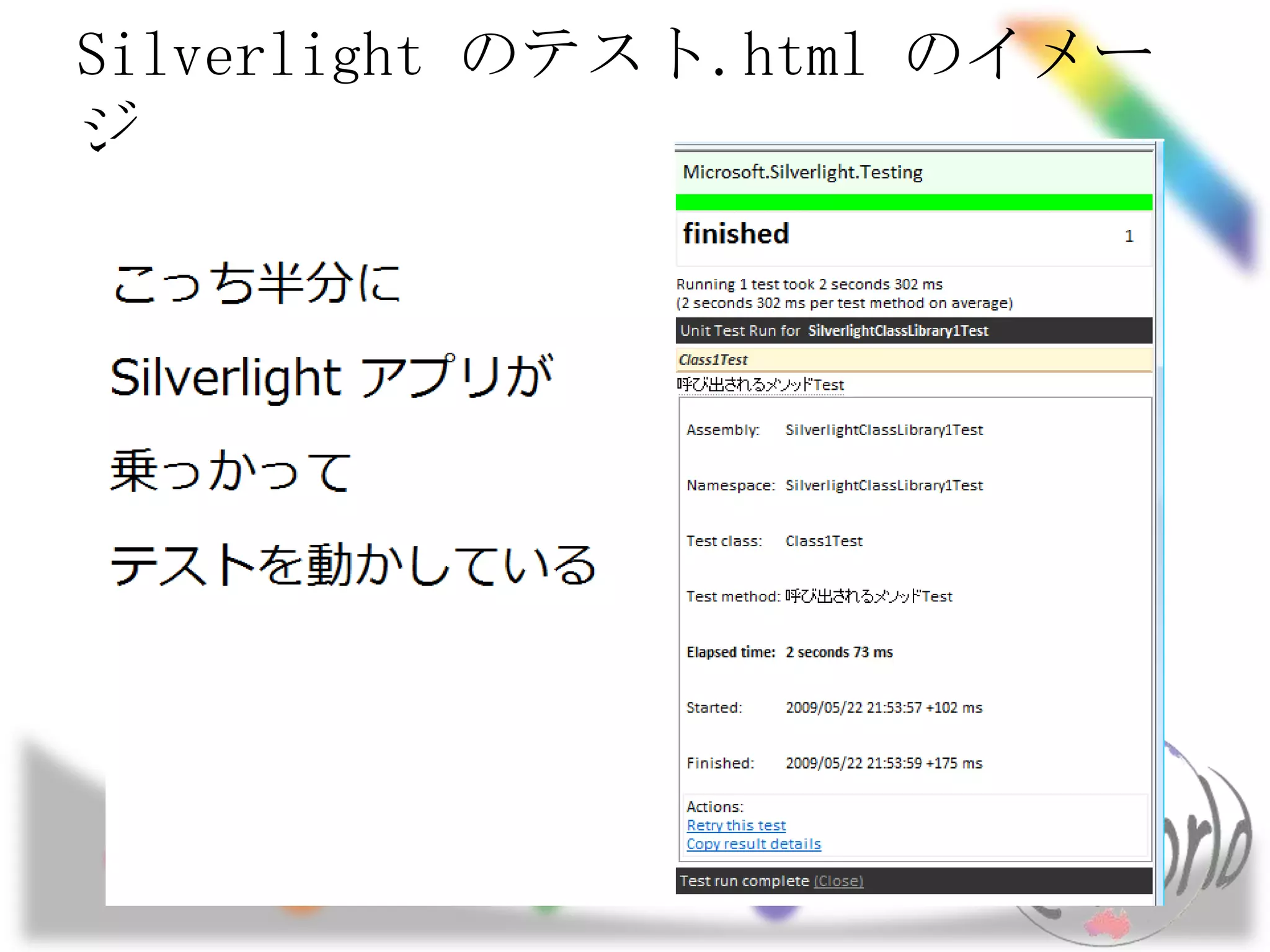Click the 'Assembly:' label

click(723, 430)
